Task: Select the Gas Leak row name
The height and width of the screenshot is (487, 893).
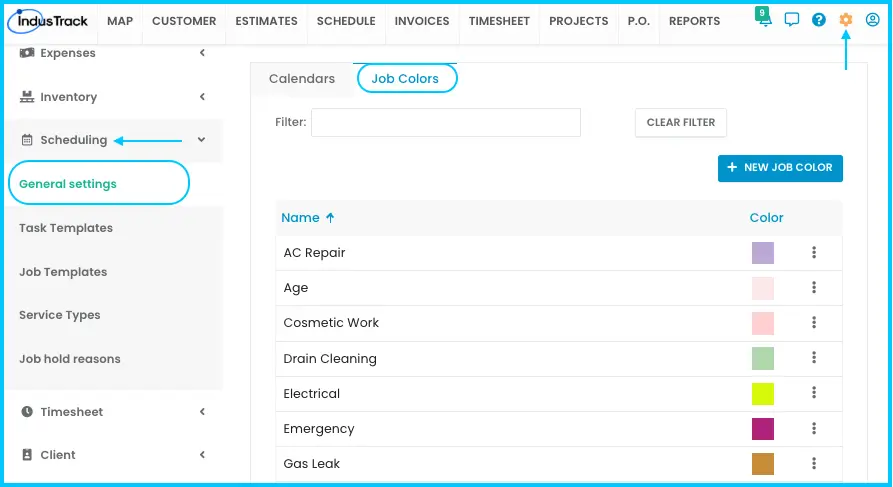Action: pos(312,464)
